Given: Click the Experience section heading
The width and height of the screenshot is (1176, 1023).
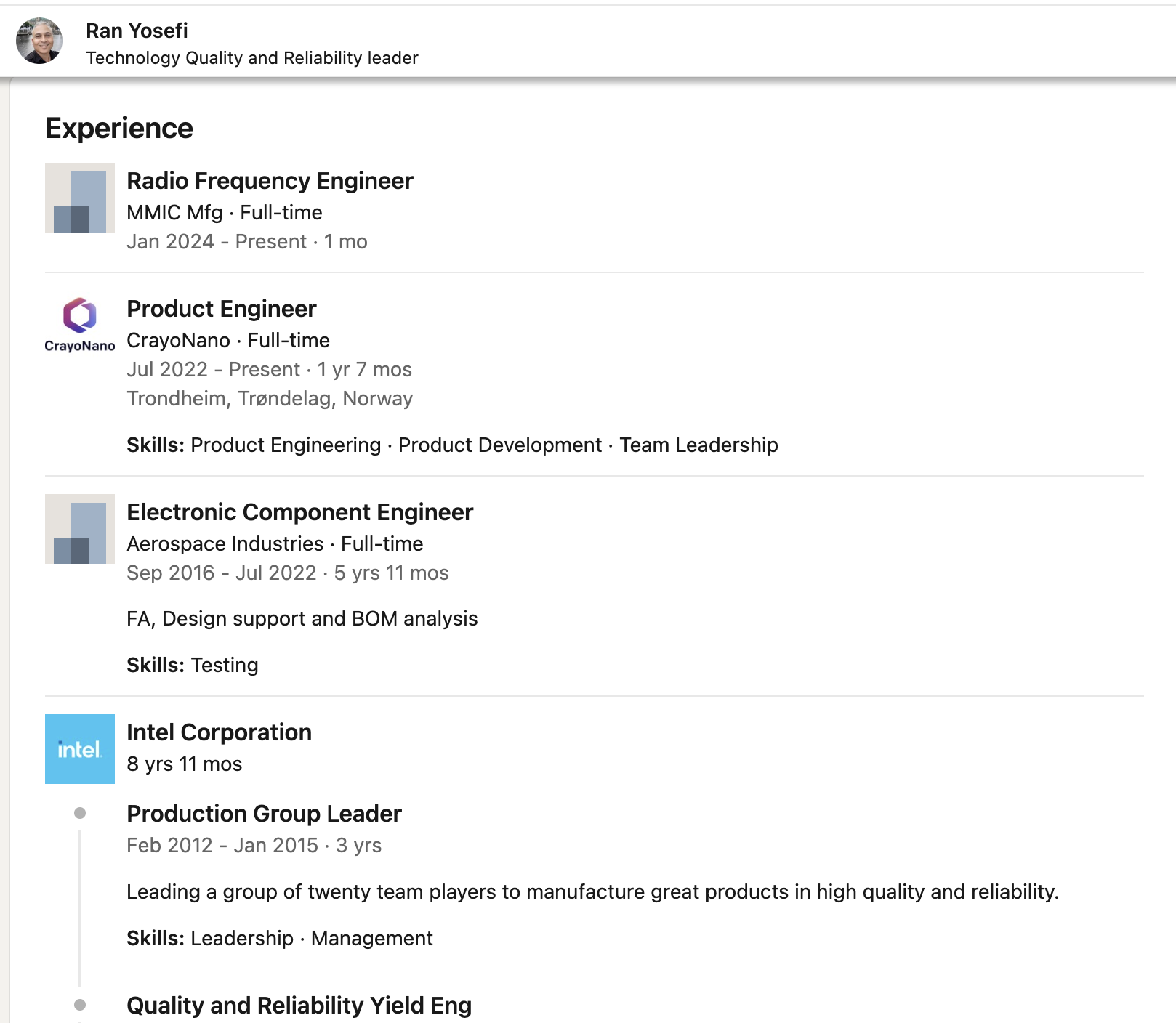Looking at the screenshot, I should pyautogui.click(x=119, y=129).
